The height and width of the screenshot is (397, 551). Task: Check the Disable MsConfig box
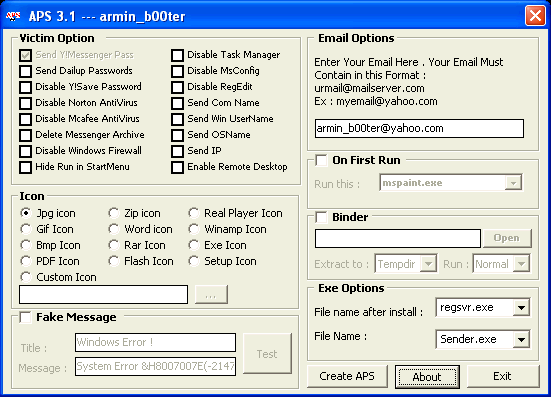(x=177, y=71)
